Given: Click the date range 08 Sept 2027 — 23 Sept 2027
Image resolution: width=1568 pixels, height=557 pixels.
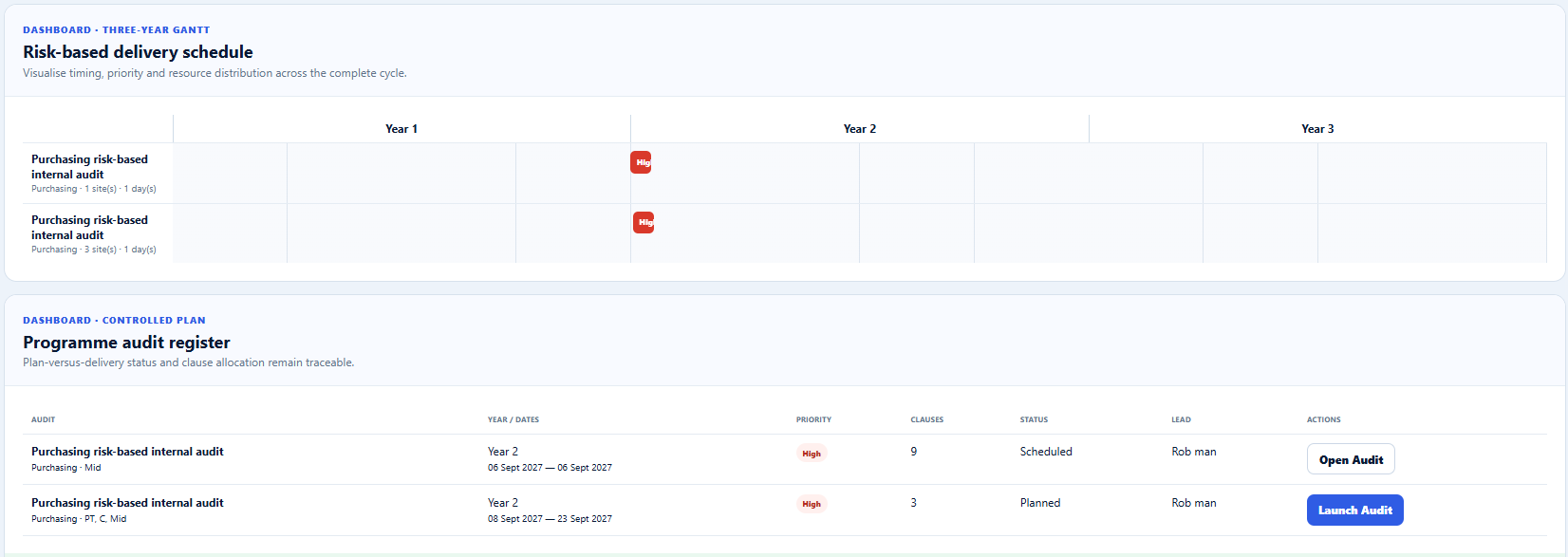Looking at the screenshot, I should click(550, 519).
